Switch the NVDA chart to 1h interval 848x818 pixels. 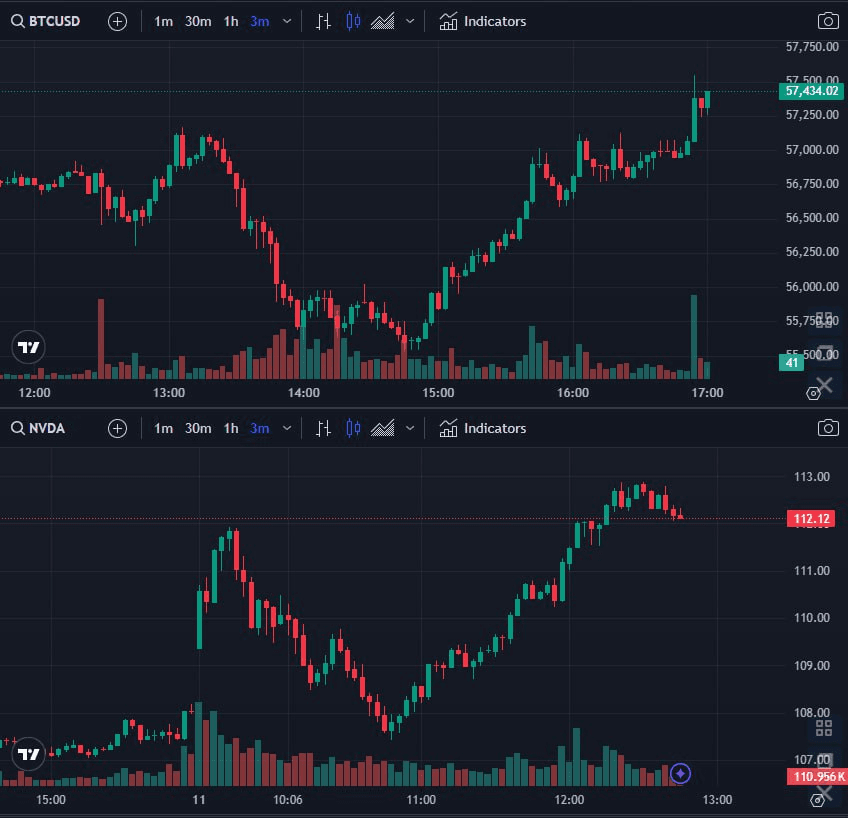(231, 429)
